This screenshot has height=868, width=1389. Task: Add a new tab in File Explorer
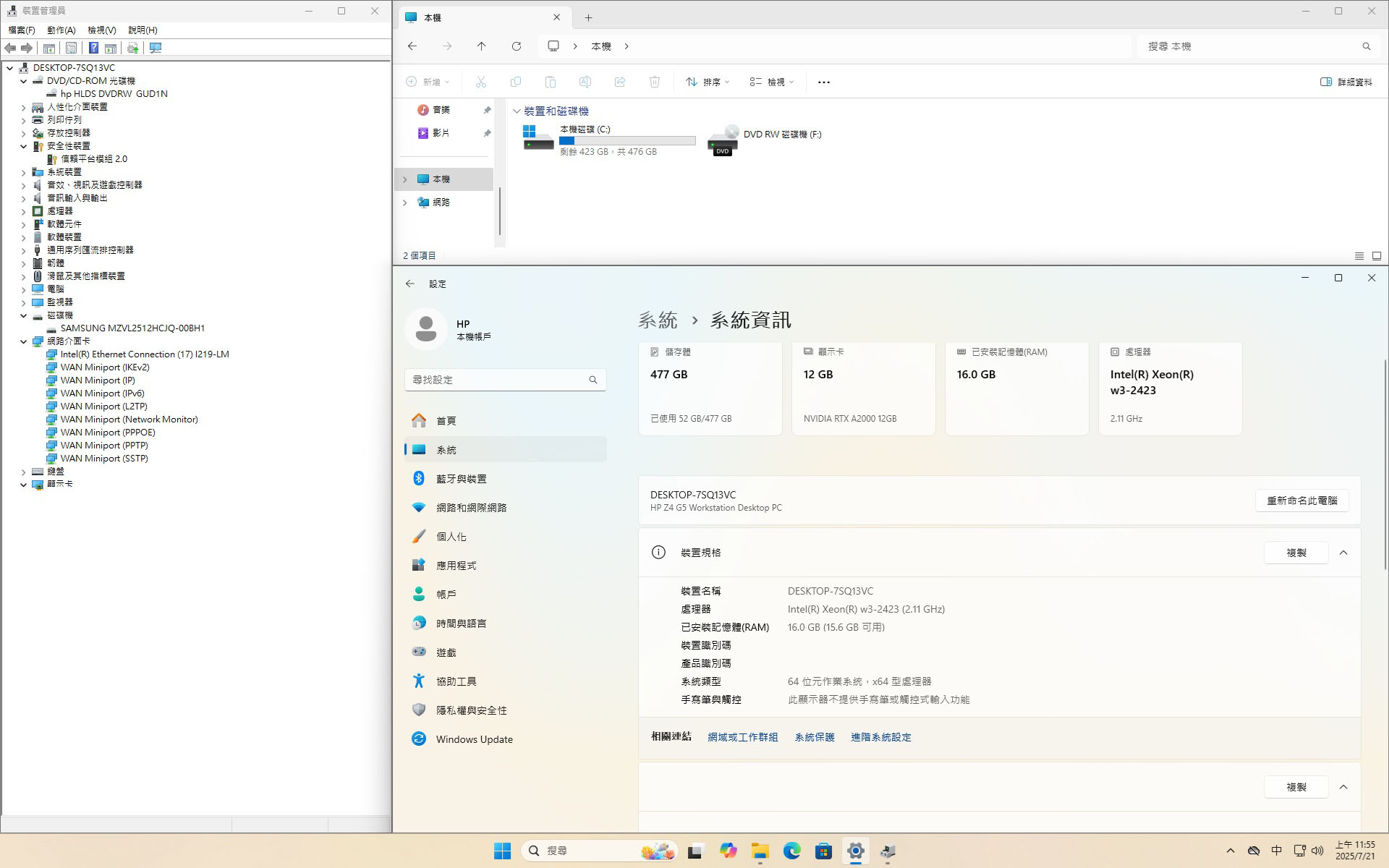coord(588,17)
